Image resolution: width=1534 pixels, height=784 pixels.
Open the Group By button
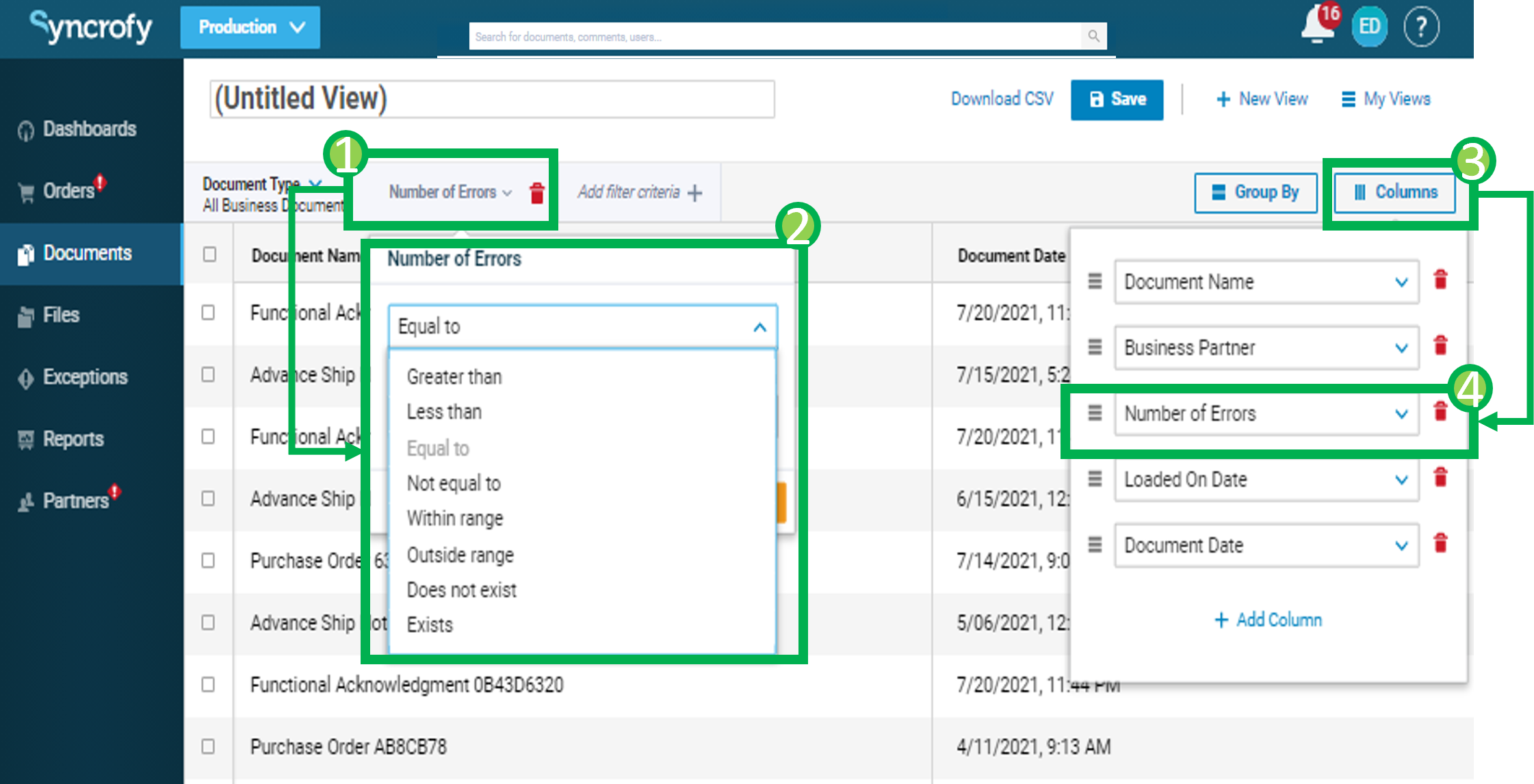(1256, 193)
